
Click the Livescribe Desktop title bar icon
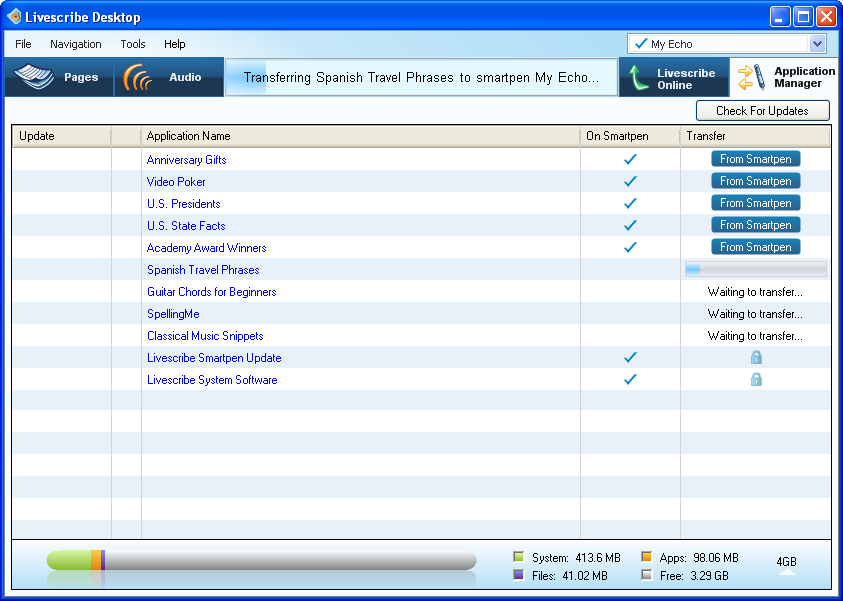(x=14, y=17)
